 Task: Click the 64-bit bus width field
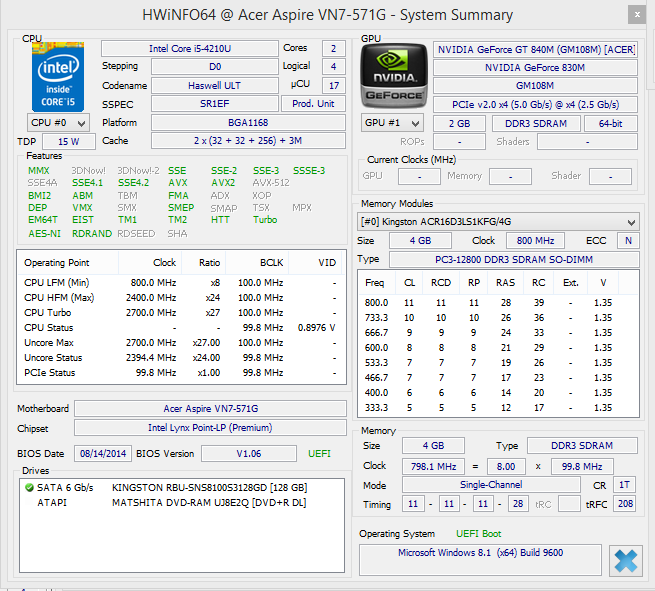(611, 124)
